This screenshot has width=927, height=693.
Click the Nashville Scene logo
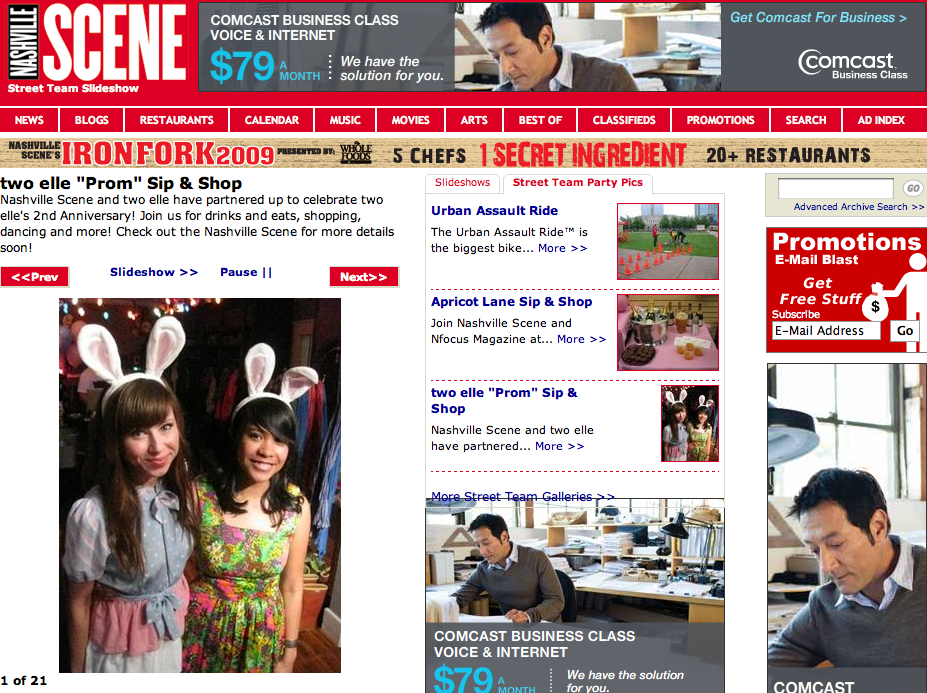coord(97,42)
